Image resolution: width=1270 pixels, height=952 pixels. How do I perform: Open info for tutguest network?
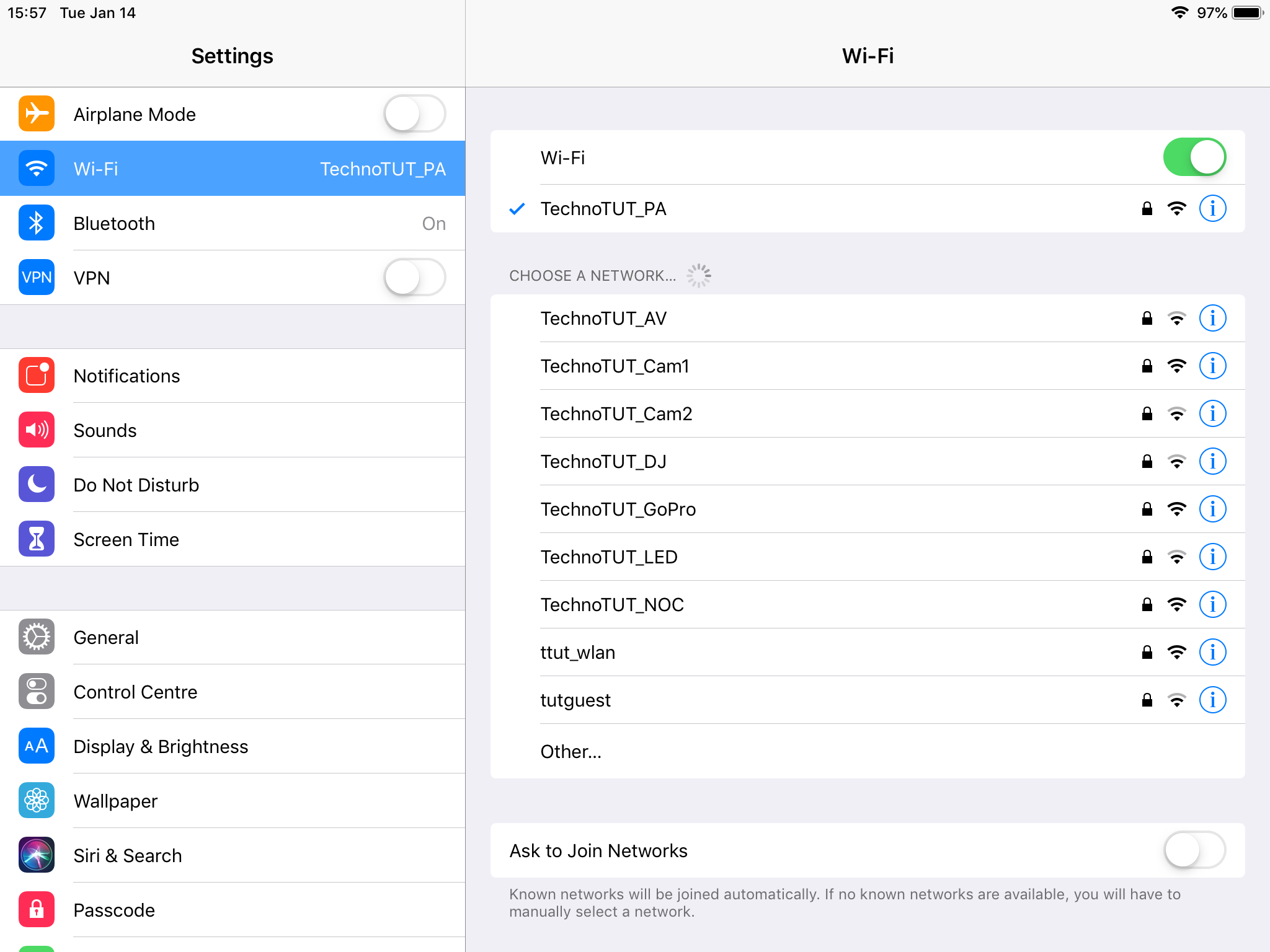1212,700
